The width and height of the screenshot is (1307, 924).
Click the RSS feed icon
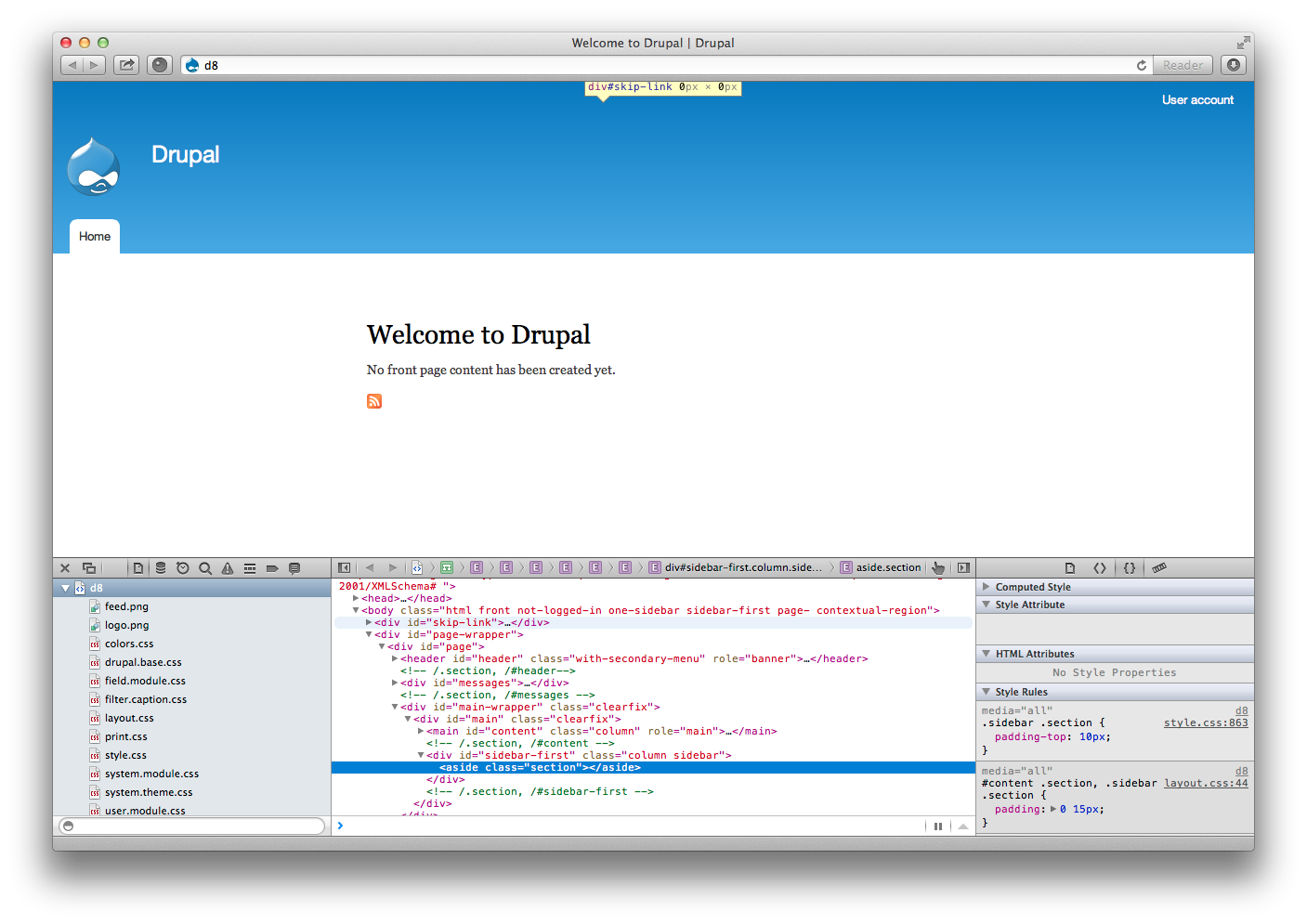(374, 401)
